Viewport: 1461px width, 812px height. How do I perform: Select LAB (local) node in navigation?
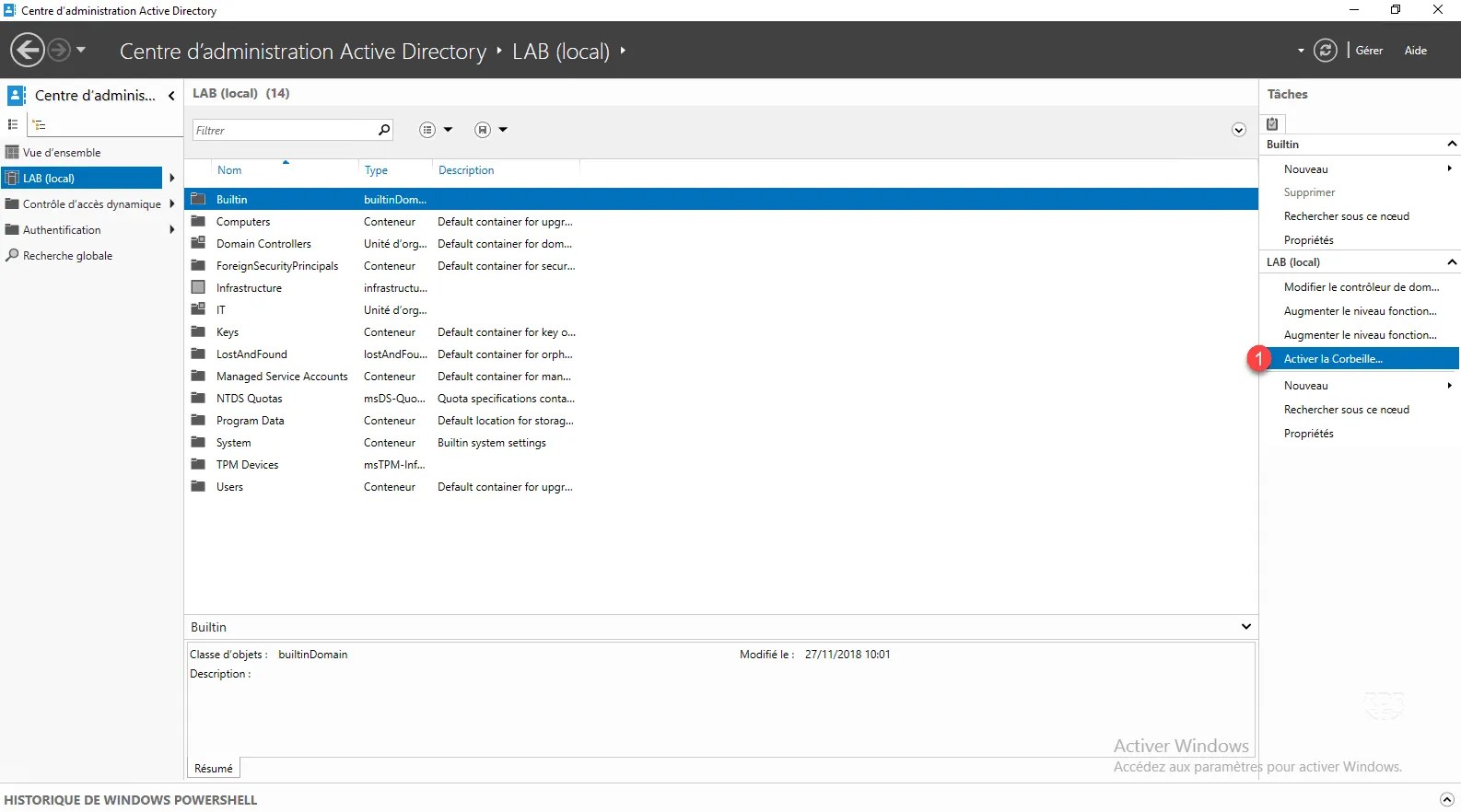point(83,178)
